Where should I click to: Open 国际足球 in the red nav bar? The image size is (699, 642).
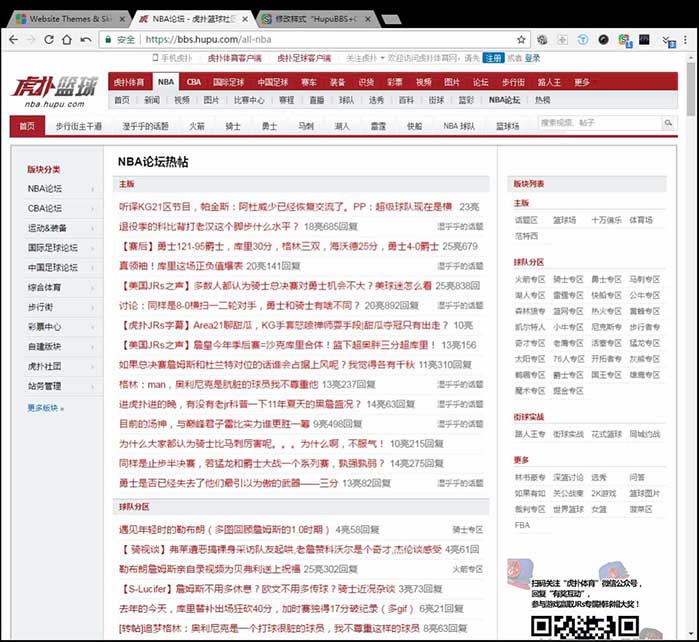click(x=228, y=82)
